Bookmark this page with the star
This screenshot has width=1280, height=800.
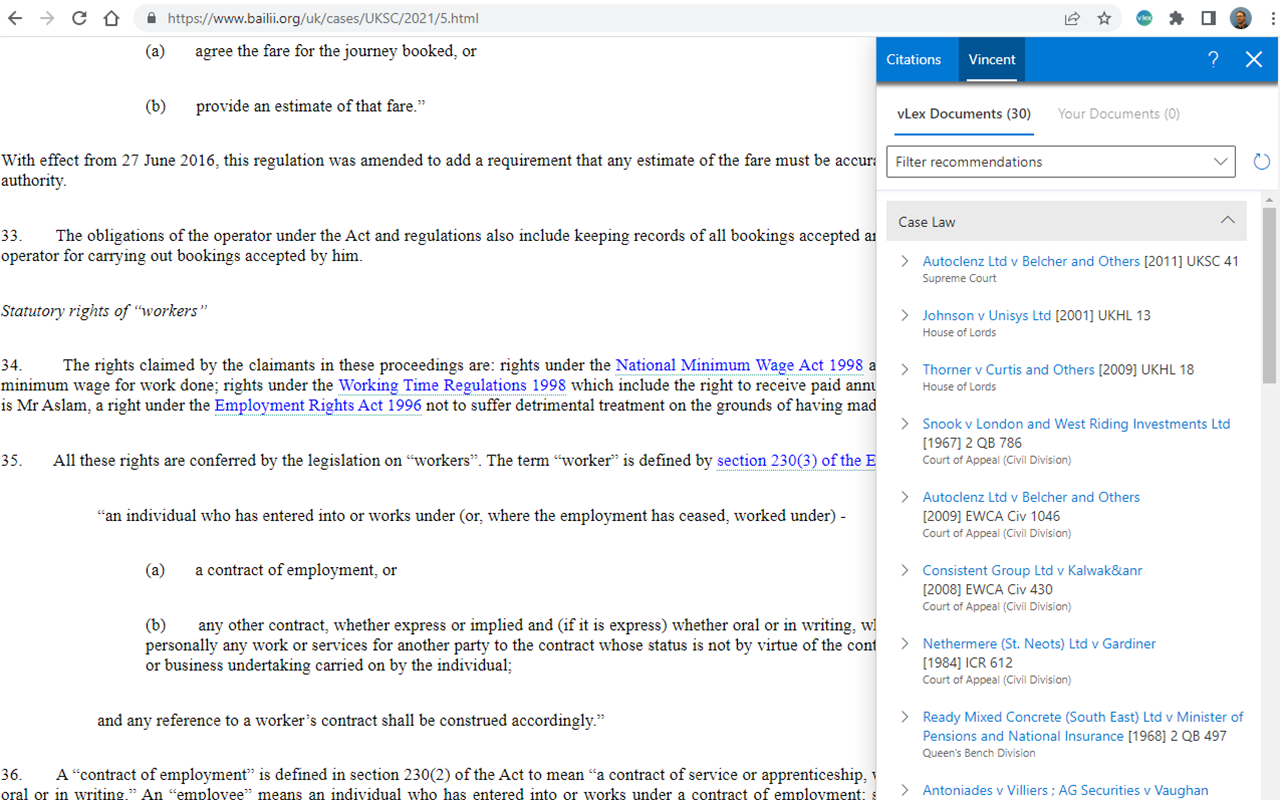pos(1104,18)
